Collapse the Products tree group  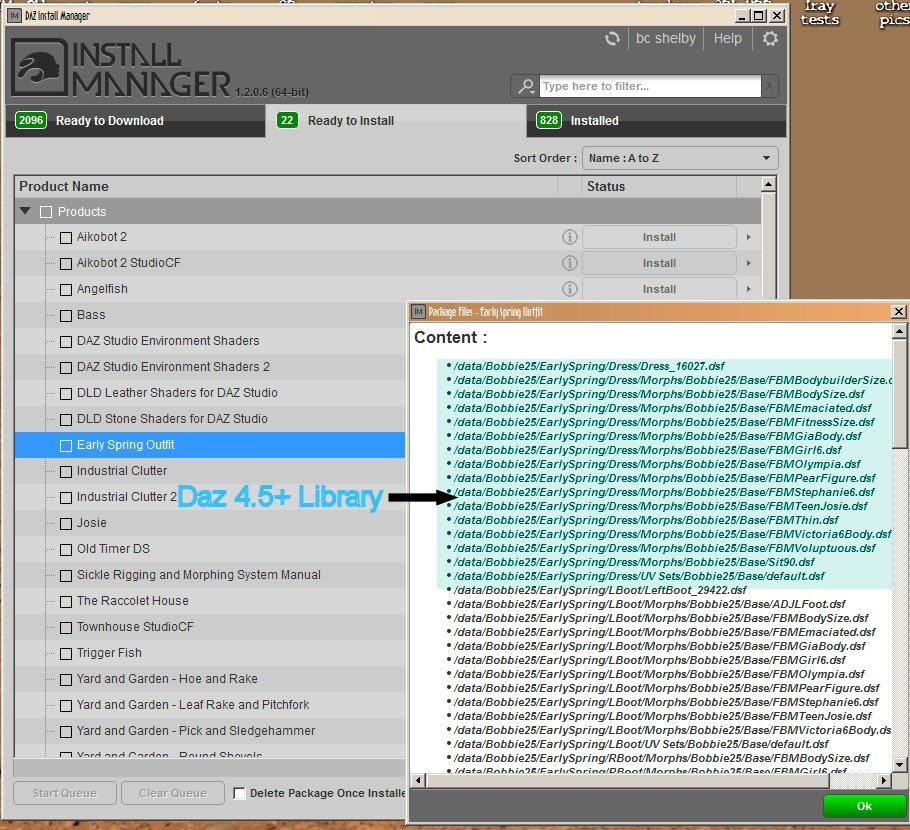pyautogui.click(x=25, y=211)
